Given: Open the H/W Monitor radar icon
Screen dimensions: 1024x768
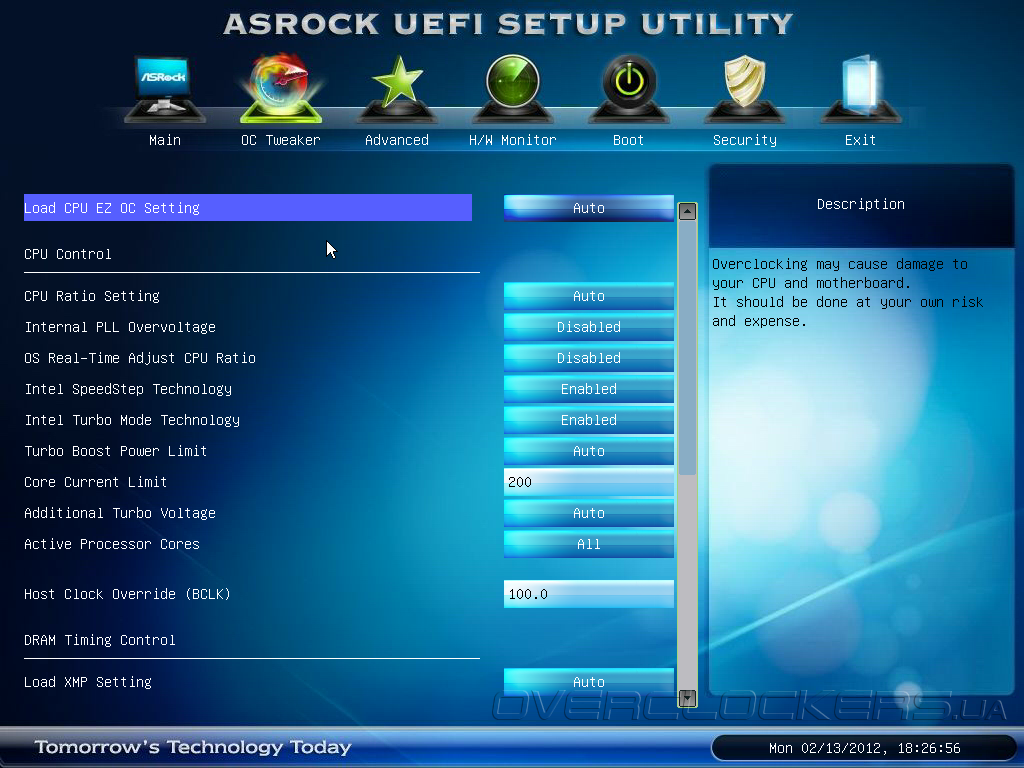Looking at the screenshot, I should click(513, 89).
